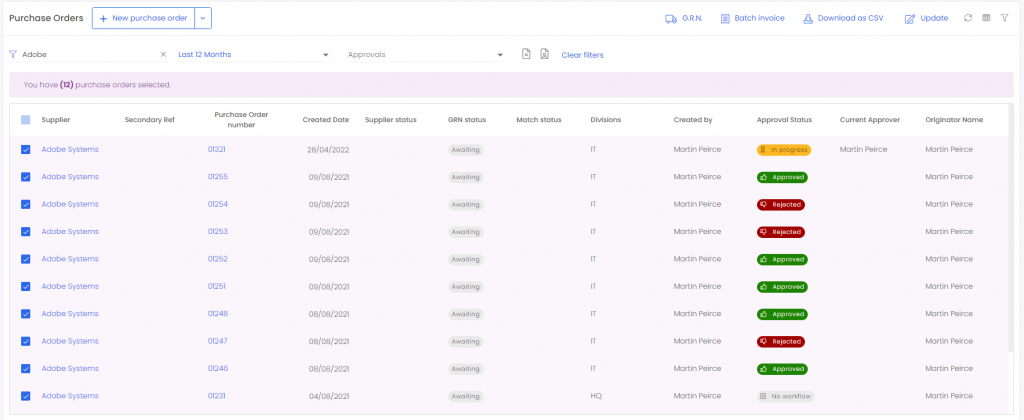The height and width of the screenshot is (420, 1024).
Task: Uncheck the row for order 01231
Action: point(25,396)
